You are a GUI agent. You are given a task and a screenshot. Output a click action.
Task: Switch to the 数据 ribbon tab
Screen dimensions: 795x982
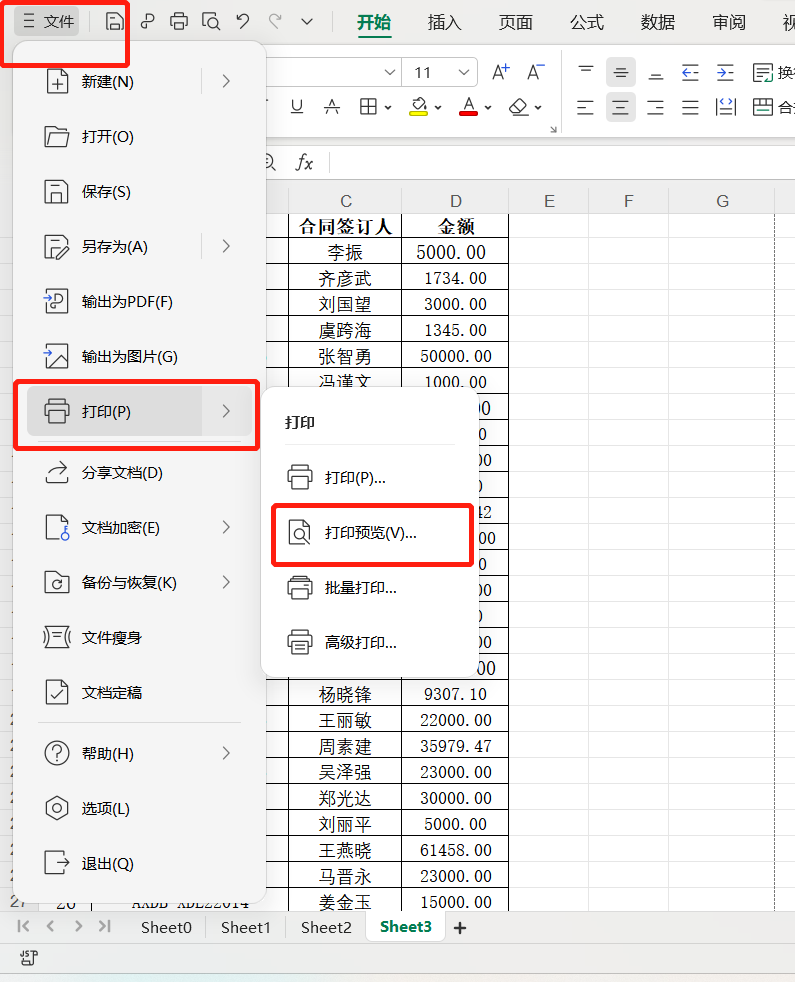(x=658, y=23)
